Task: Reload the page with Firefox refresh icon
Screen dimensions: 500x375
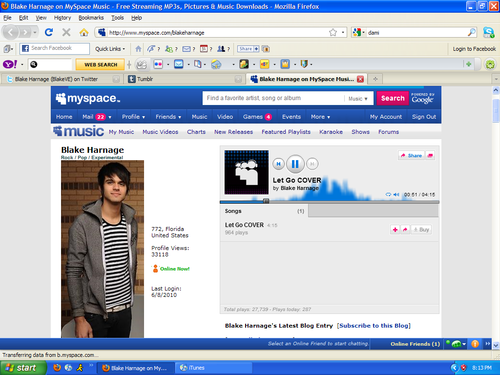Action: [x=49, y=32]
